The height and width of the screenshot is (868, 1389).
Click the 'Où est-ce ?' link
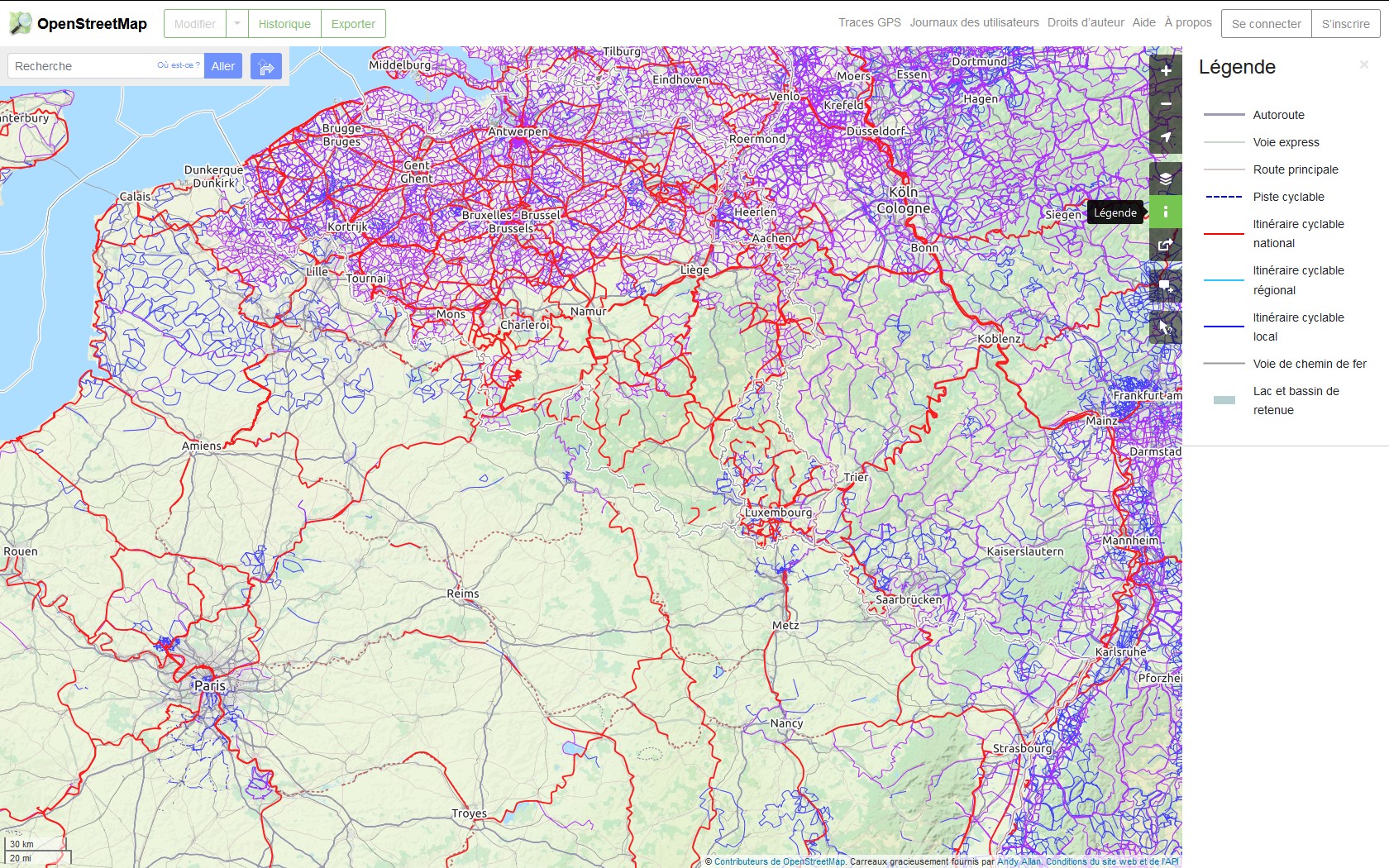[x=179, y=65]
